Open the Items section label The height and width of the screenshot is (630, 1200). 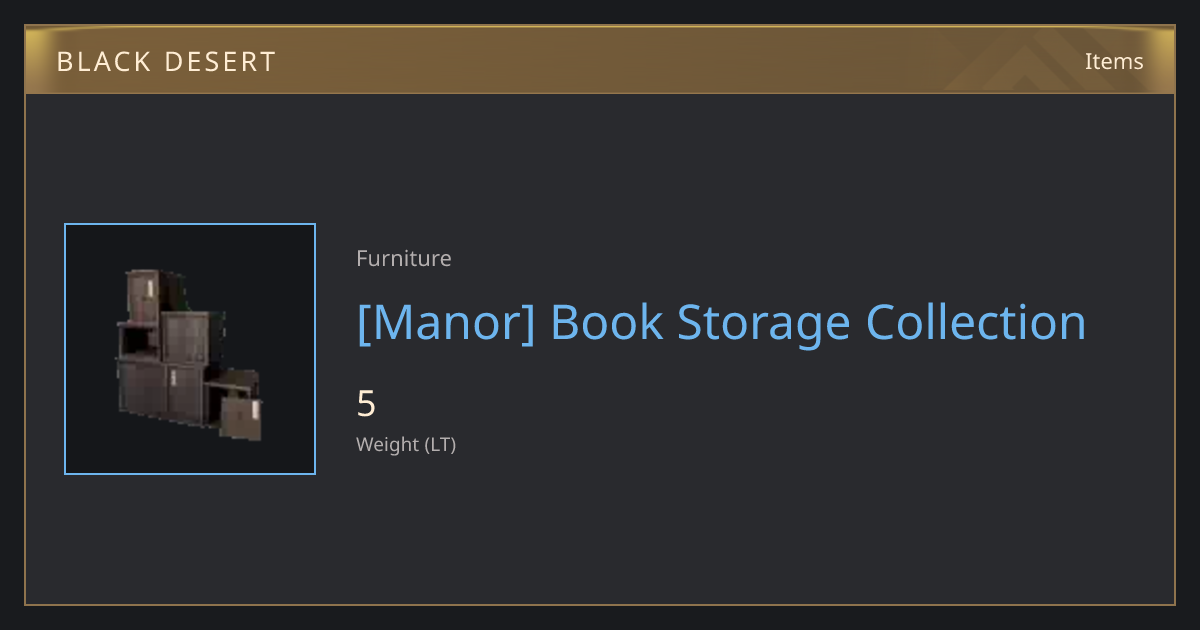[1114, 61]
